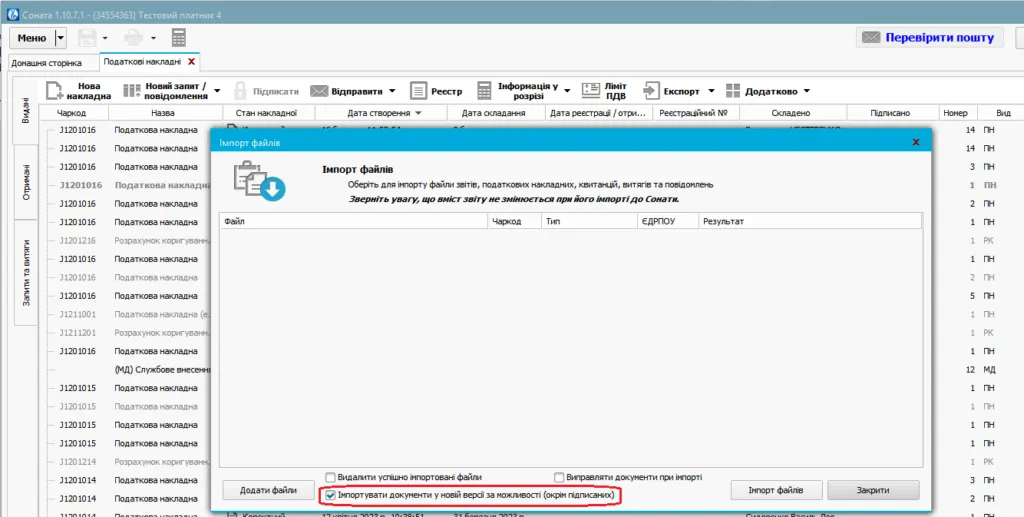This screenshot has width=1024, height=517.
Task: Click the Імпорт файлів button
Action: [x=776, y=490]
